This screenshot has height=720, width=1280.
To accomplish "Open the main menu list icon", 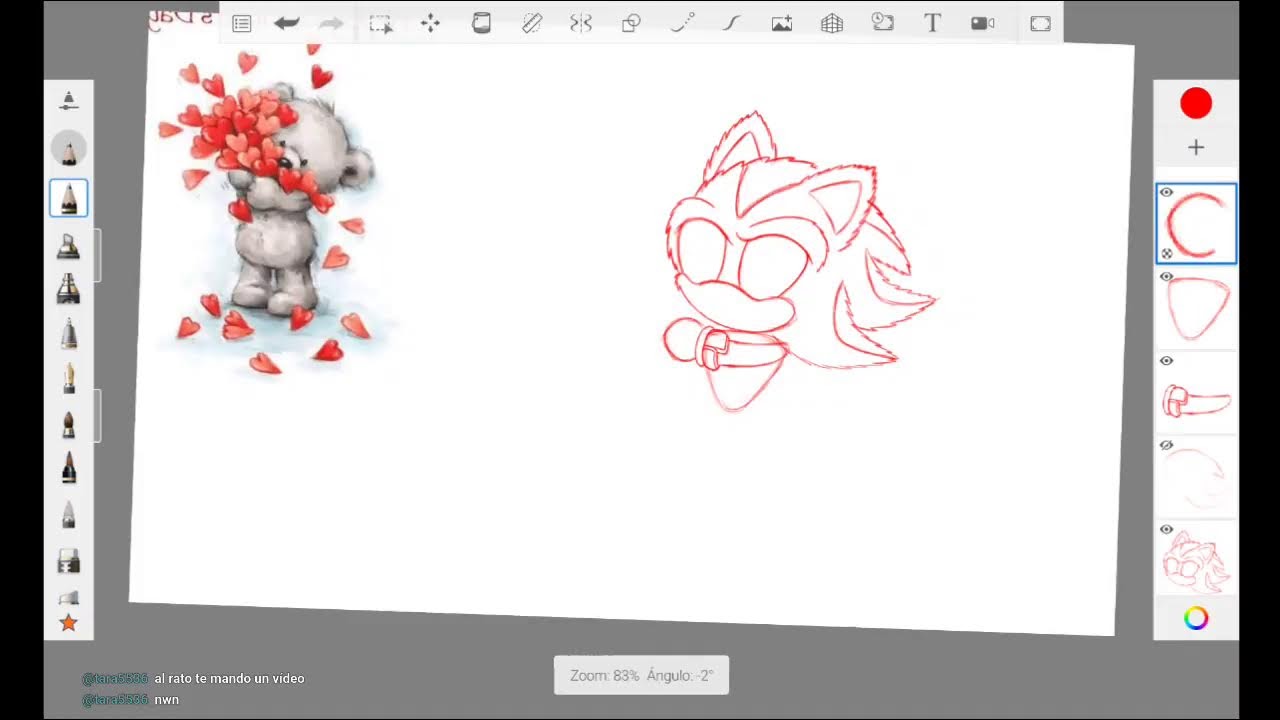I will pyautogui.click(x=241, y=23).
